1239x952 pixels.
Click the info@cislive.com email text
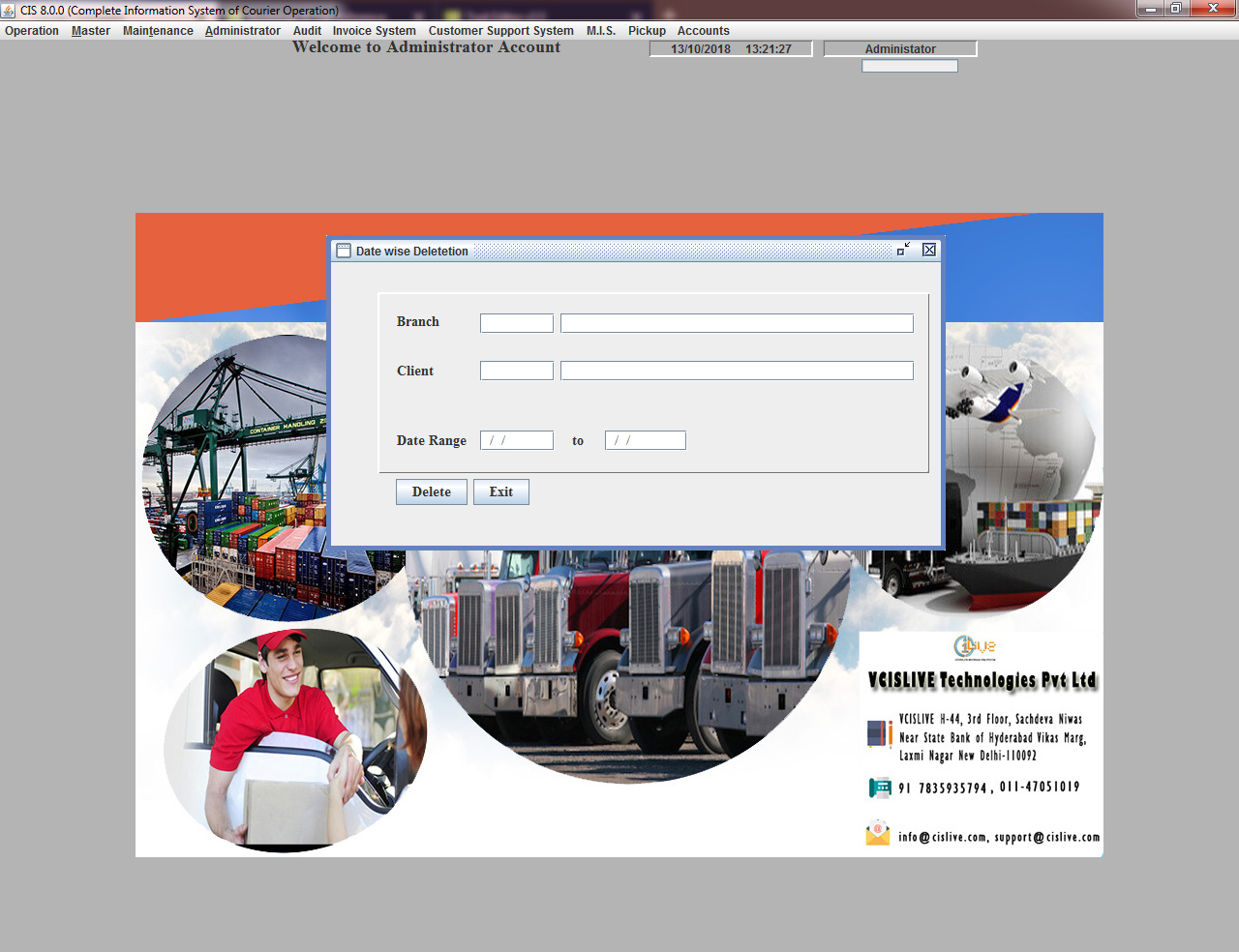[x=943, y=837]
